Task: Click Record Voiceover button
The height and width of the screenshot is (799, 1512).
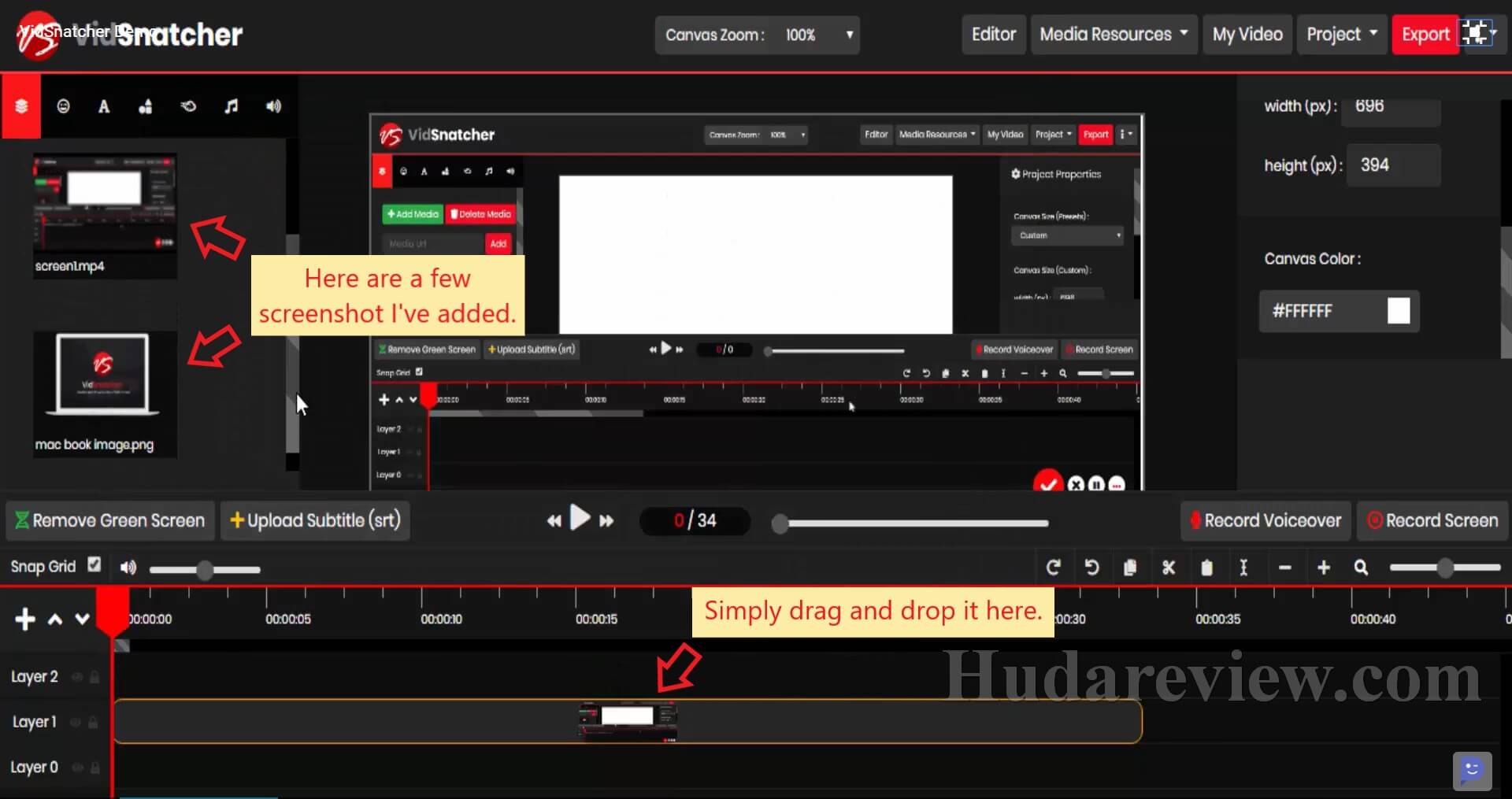Action: [x=1266, y=520]
